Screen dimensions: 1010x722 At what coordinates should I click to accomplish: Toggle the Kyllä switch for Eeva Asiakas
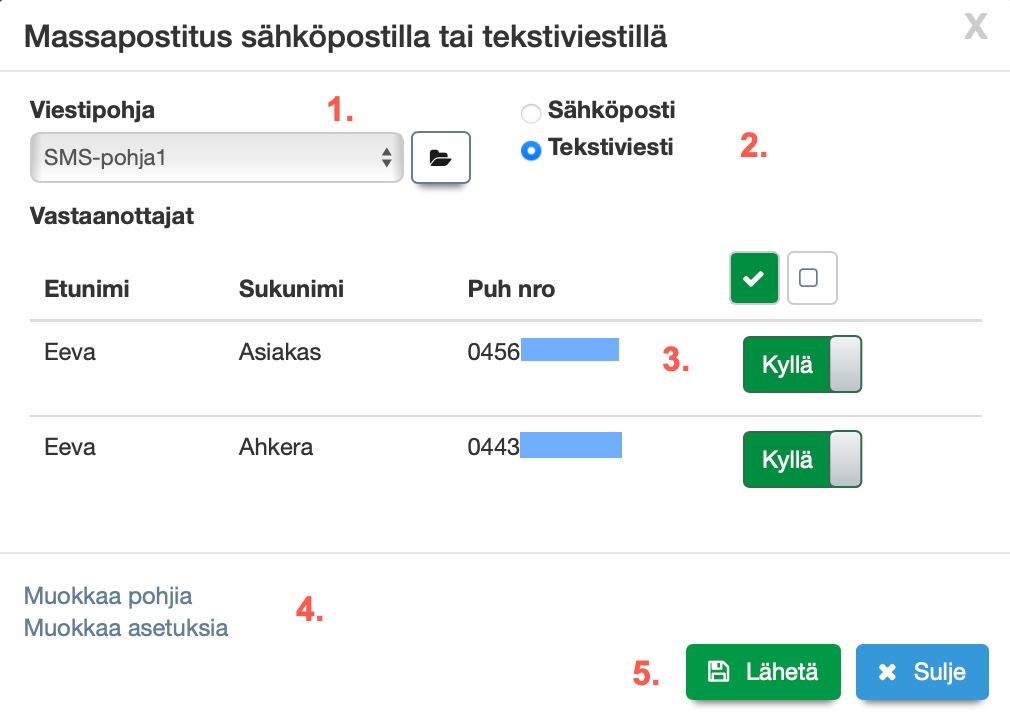801,364
